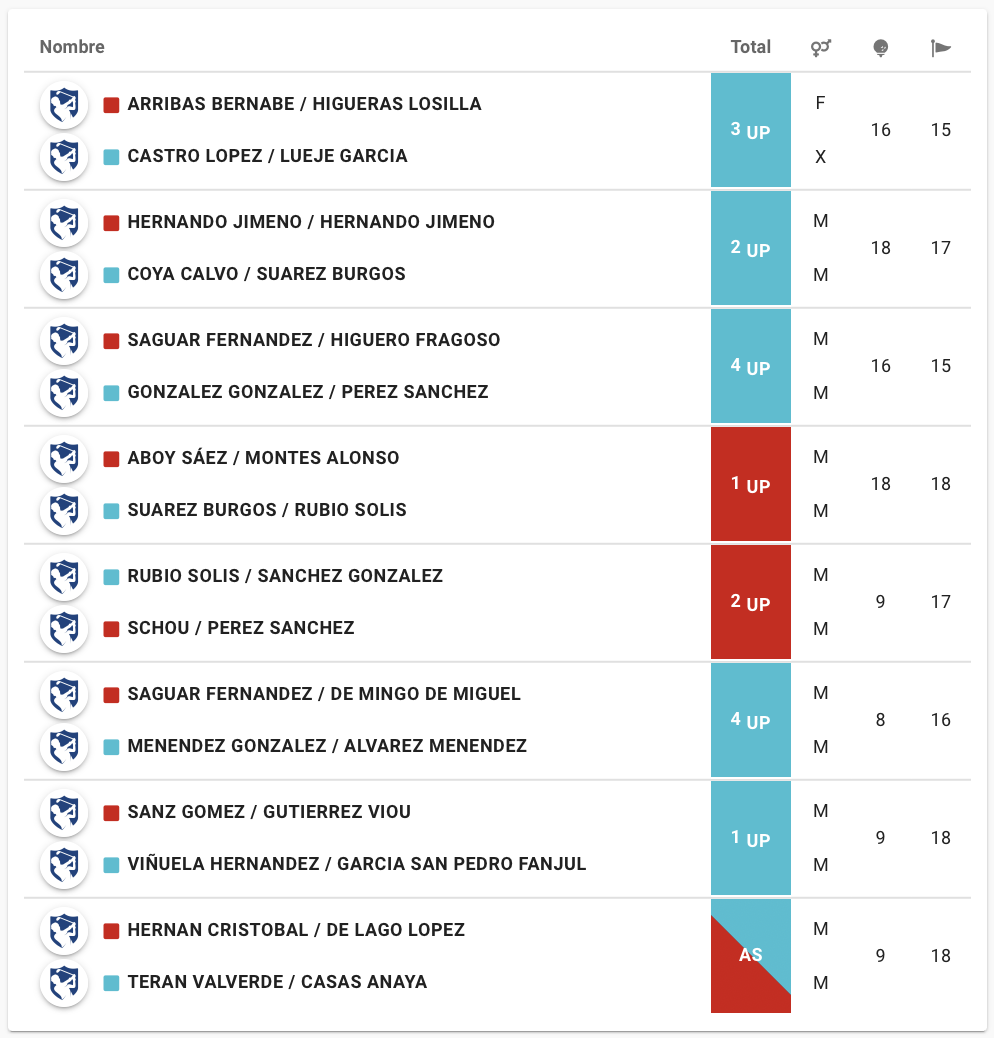Click the Total column header

click(x=751, y=47)
